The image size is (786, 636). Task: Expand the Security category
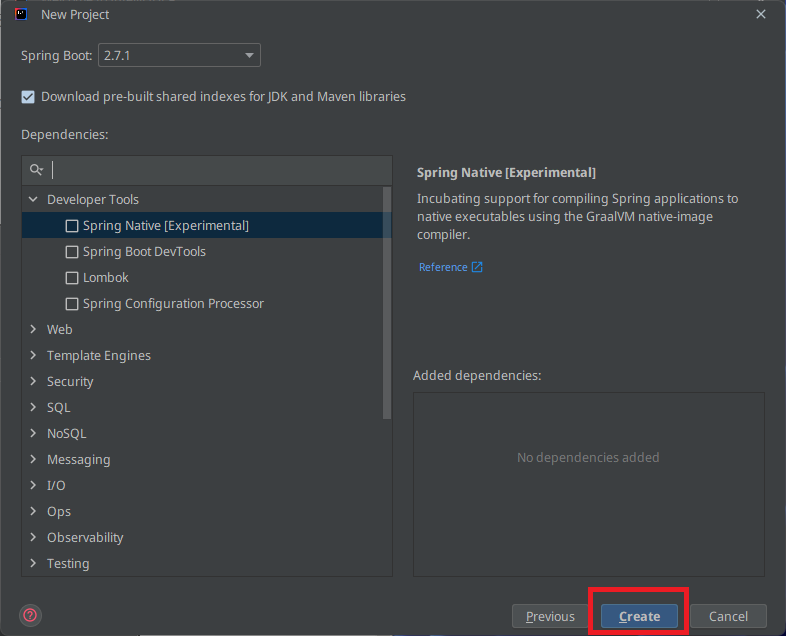[33, 381]
